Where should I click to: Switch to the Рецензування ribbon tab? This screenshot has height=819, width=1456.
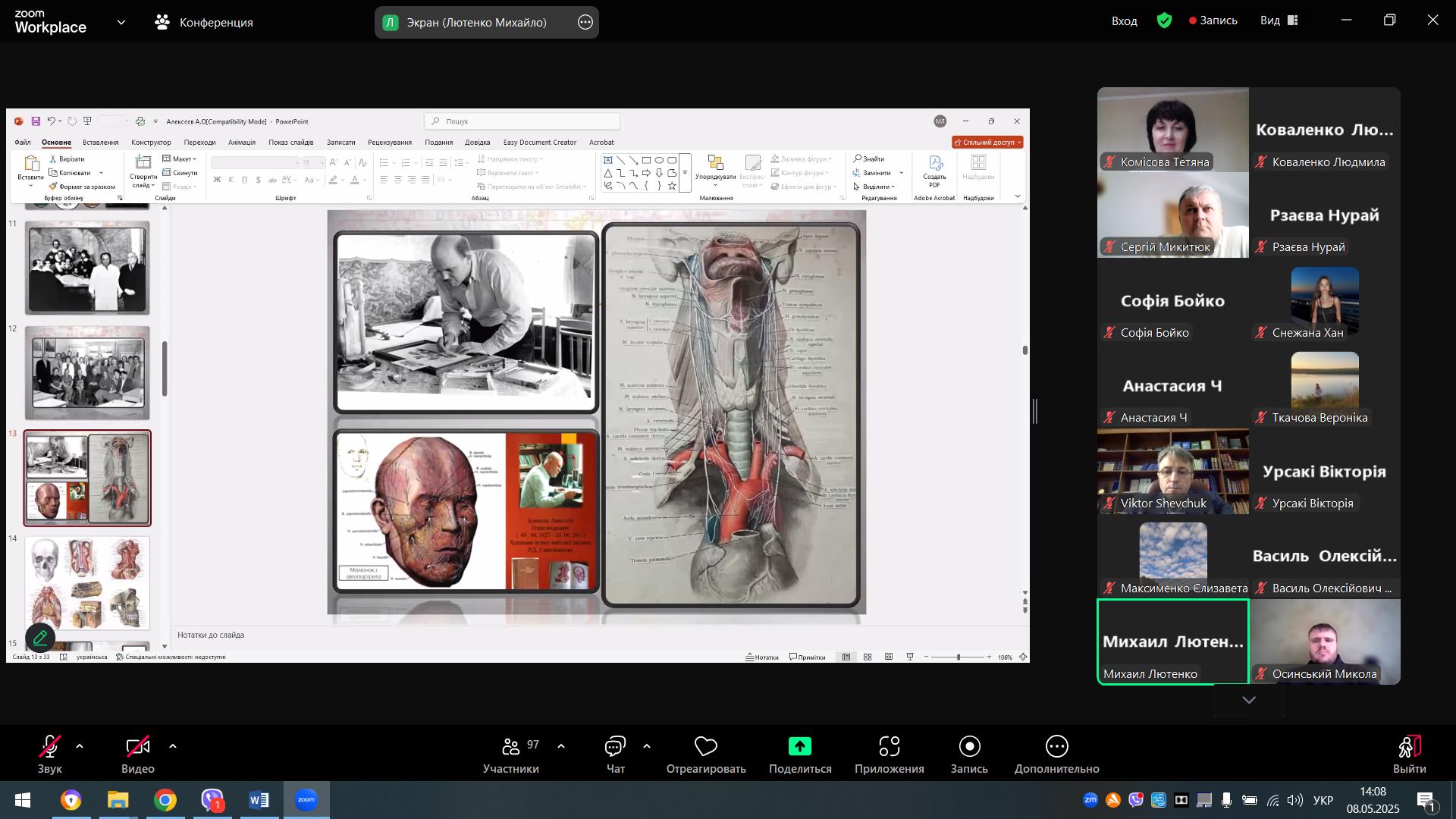[390, 142]
